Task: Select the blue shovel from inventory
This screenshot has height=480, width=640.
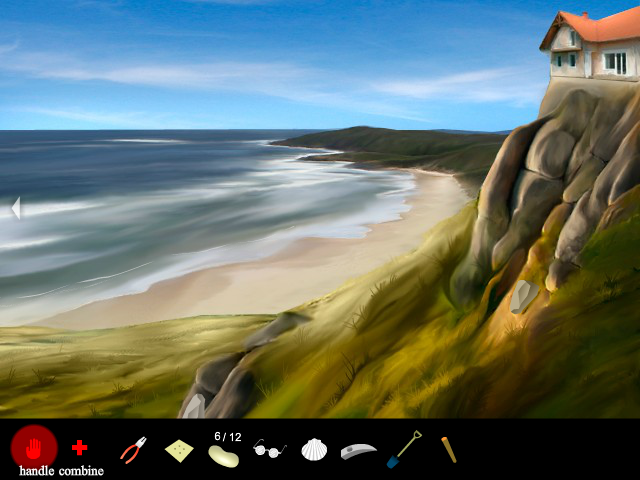Action: pos(404,449)
